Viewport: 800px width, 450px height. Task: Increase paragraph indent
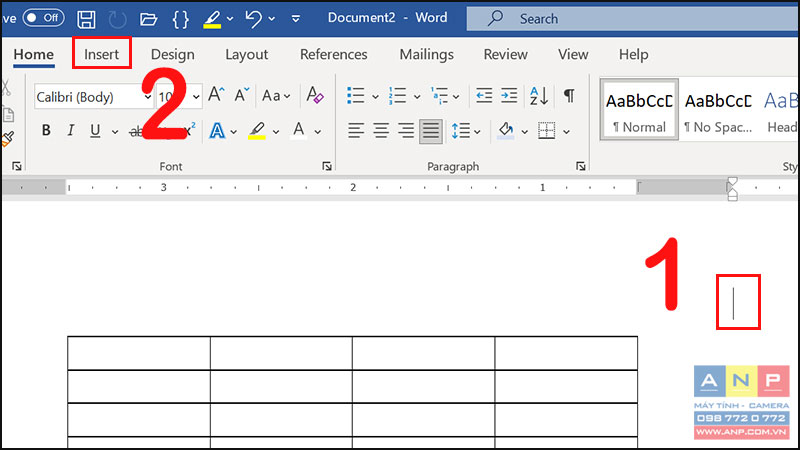[509, 95]
